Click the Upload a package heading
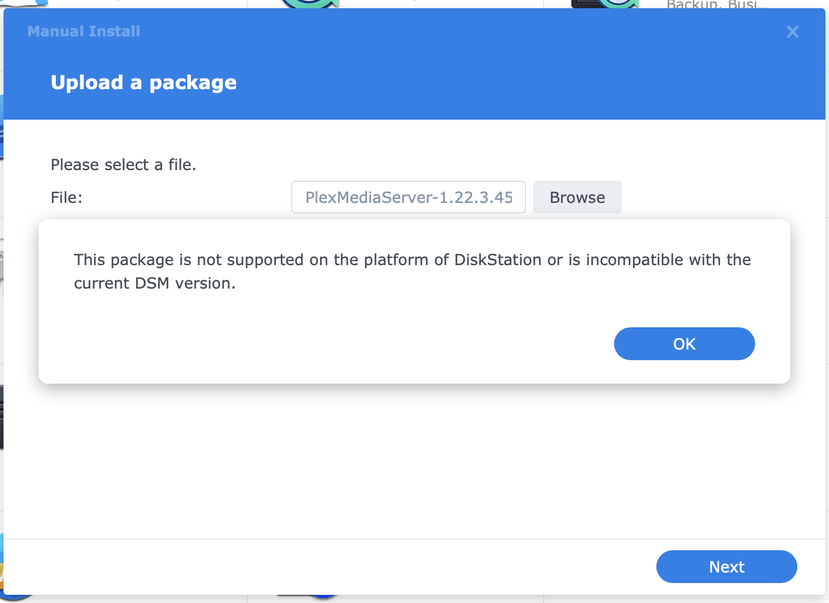 click(x=144, y=82)
